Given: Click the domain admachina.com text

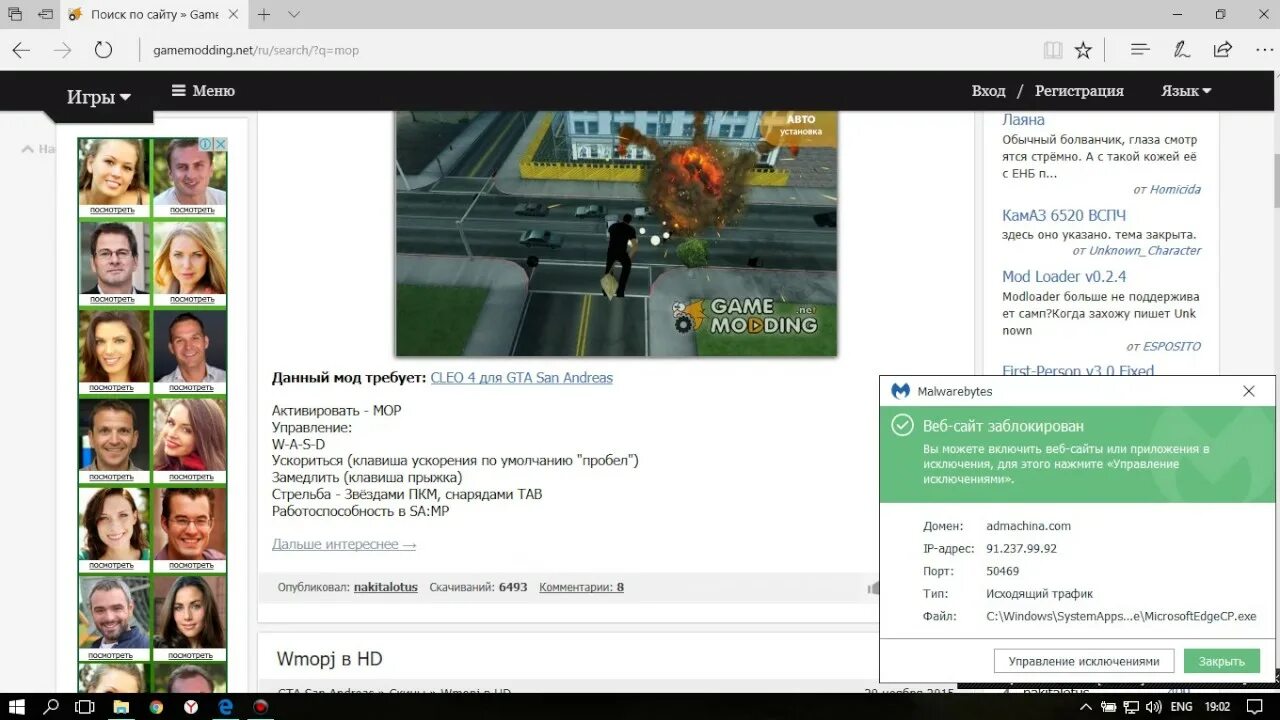Looking at the screenshot, I should pos(1028,526).
